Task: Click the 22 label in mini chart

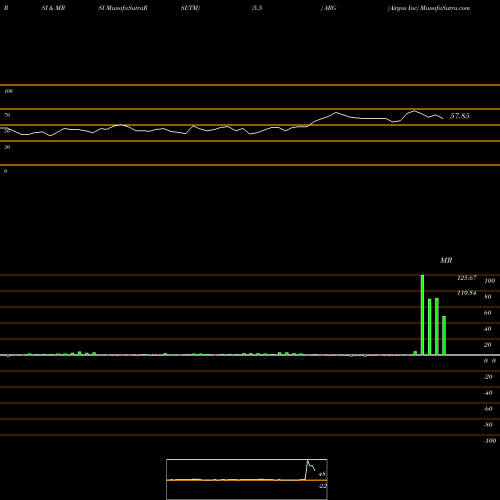Action: [x=322, y=486]
